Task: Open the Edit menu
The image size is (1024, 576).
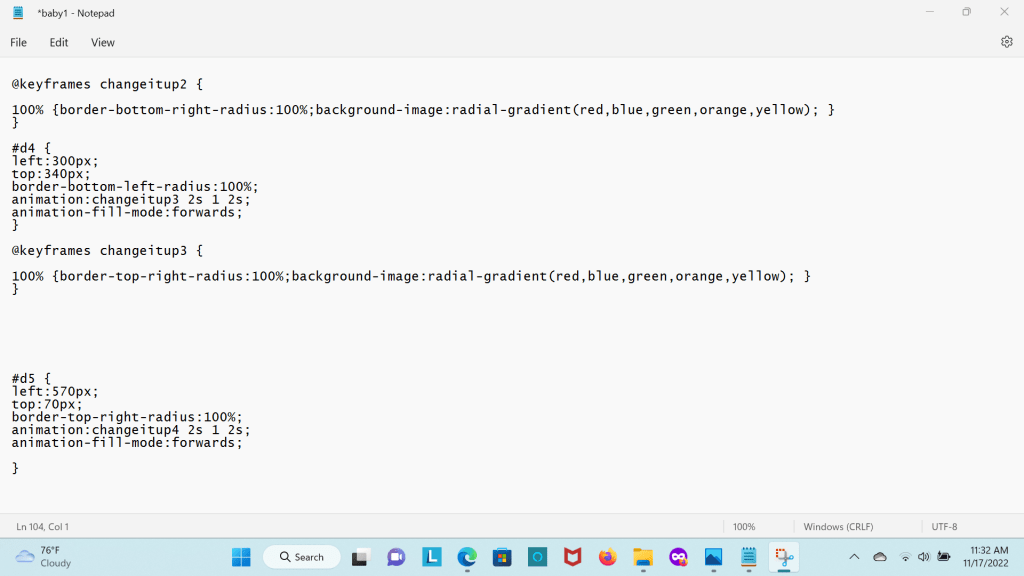Action: click(59, 42)
